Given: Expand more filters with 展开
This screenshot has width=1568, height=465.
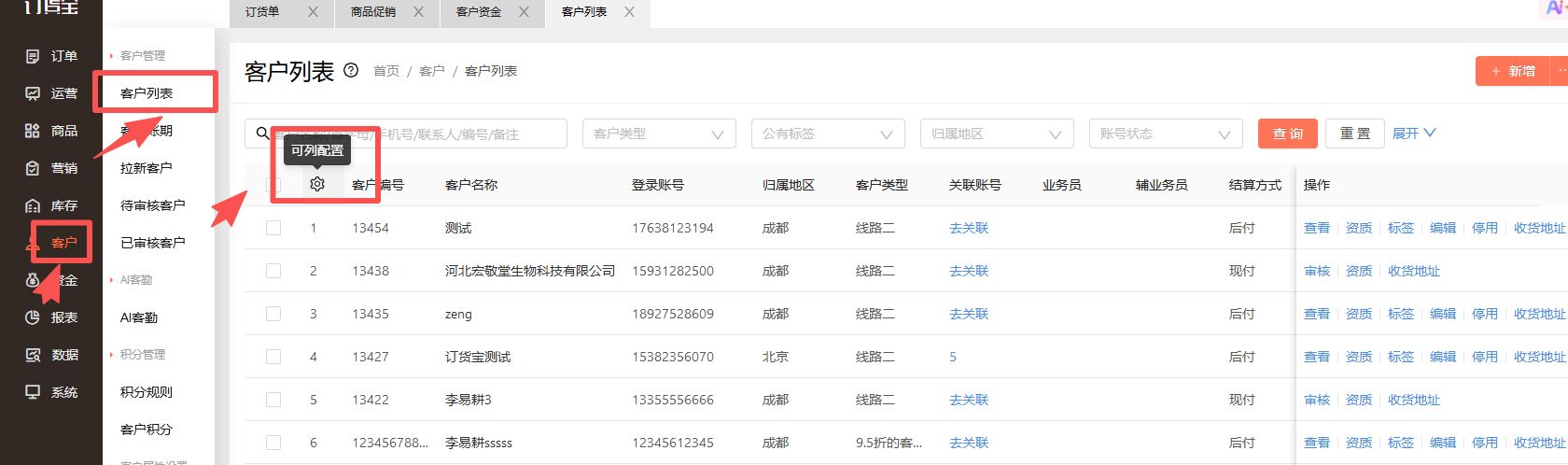Looking at the screenshot, I should point(1414,134).
